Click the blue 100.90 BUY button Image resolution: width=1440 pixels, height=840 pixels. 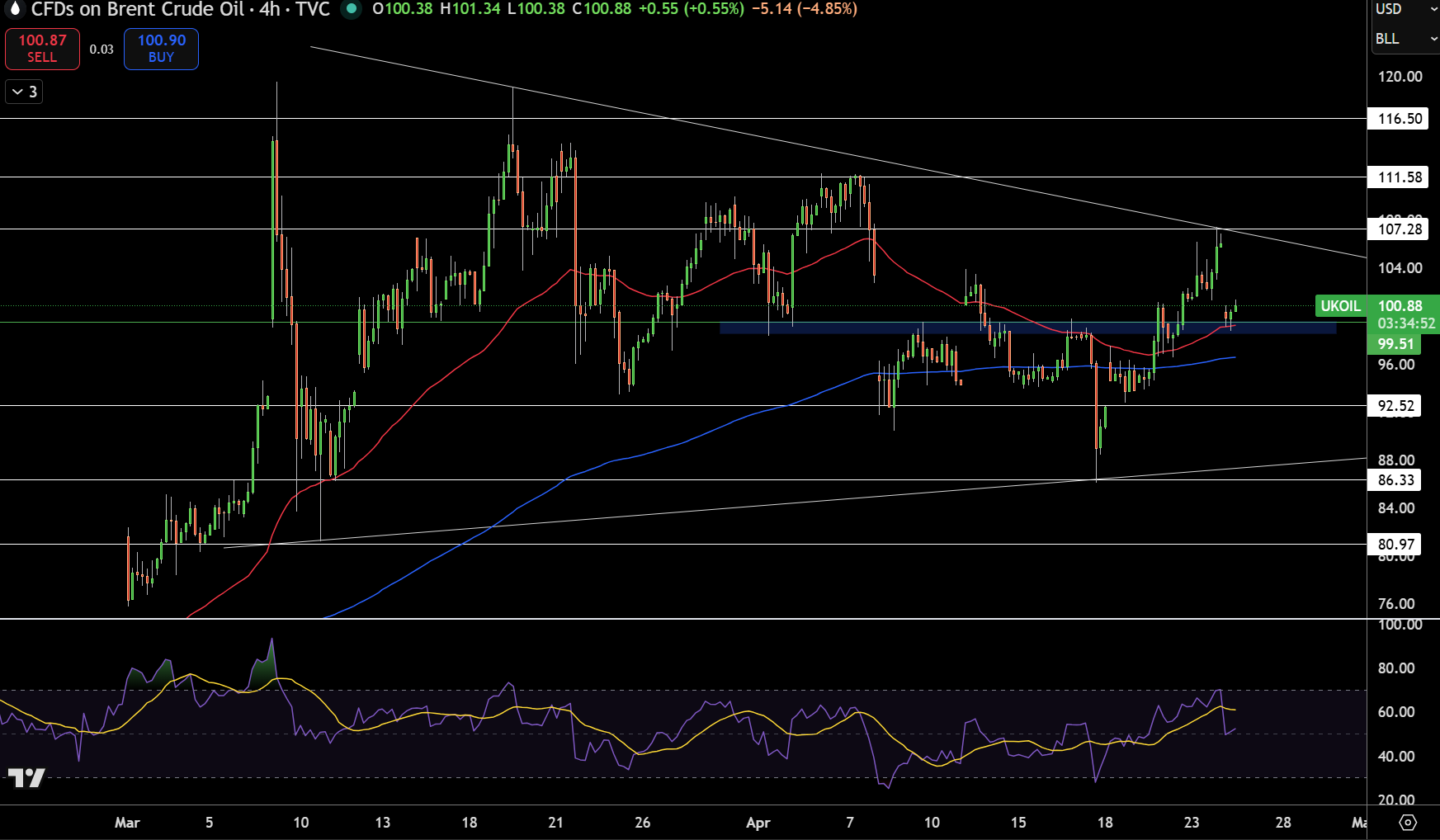[x=161, y=49]
